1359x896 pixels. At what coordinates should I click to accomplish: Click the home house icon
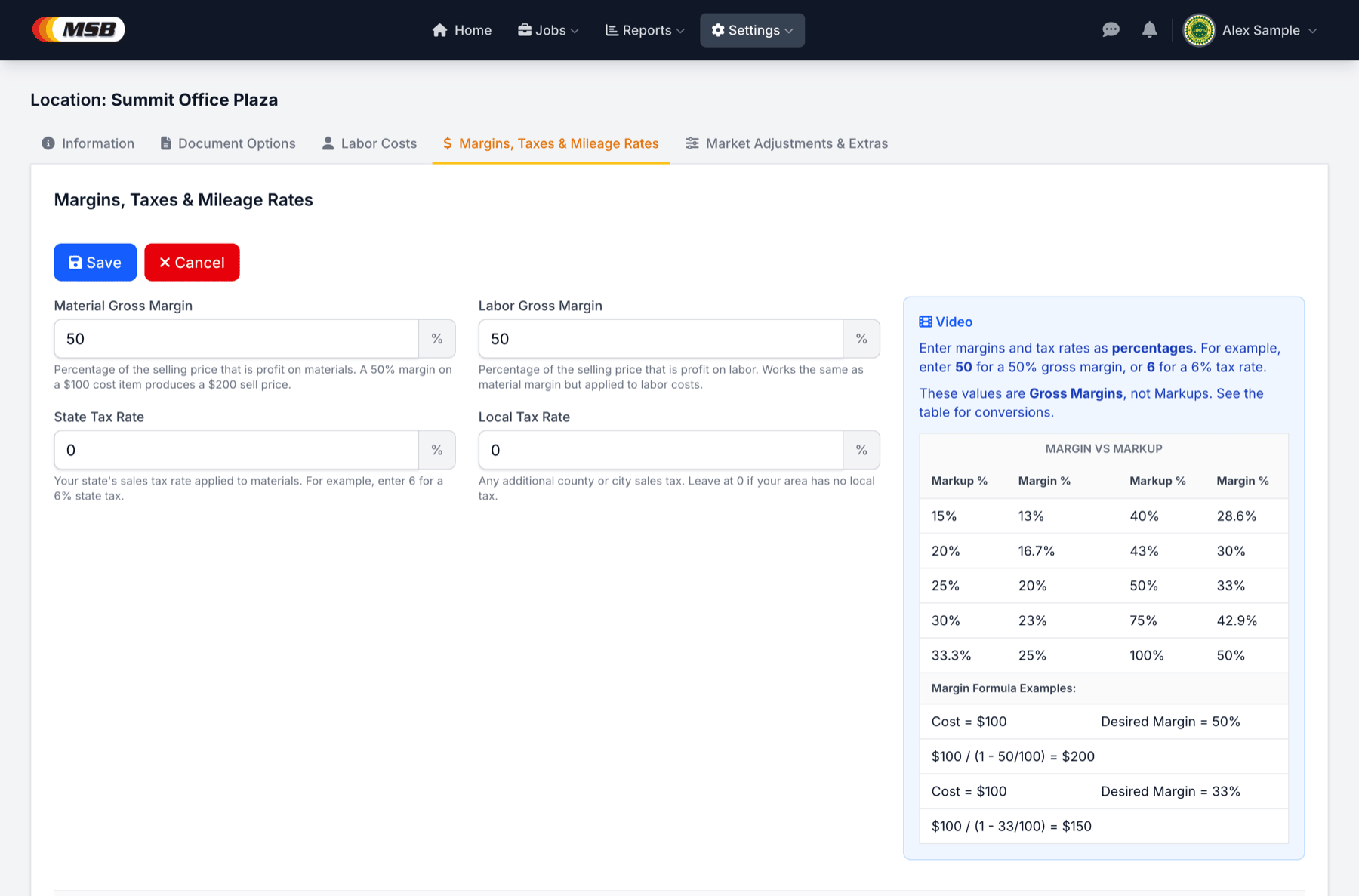point(440,30)
